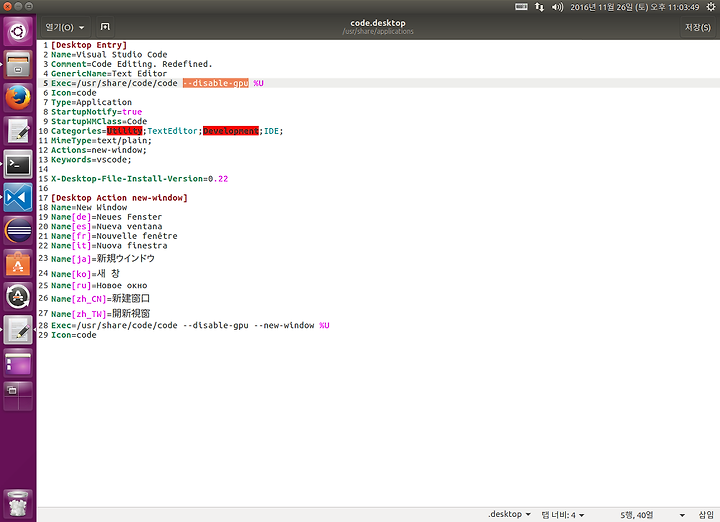
Task: Close the gedit window
Action: (7, 6)
